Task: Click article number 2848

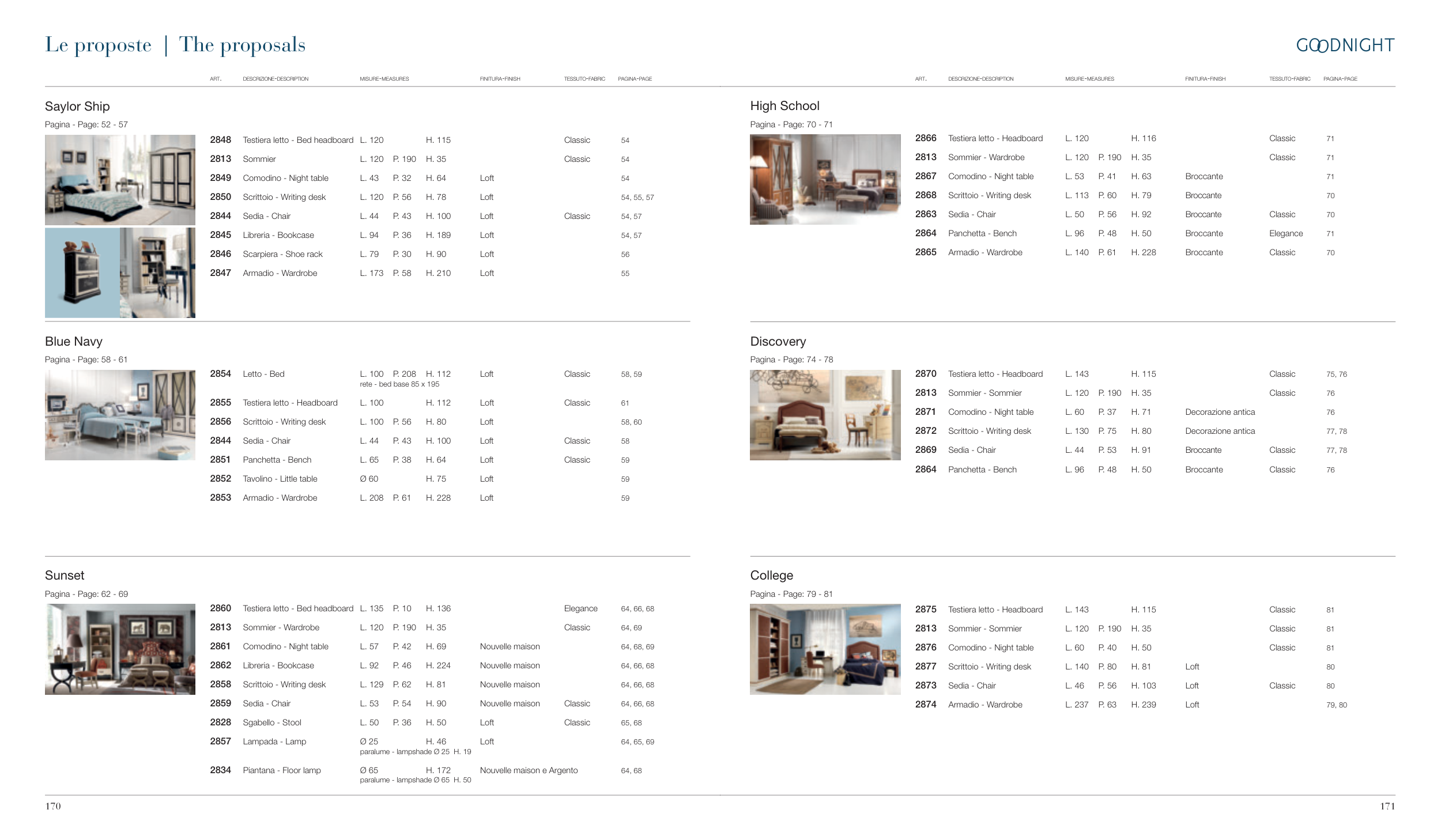Action: (220, 140)
